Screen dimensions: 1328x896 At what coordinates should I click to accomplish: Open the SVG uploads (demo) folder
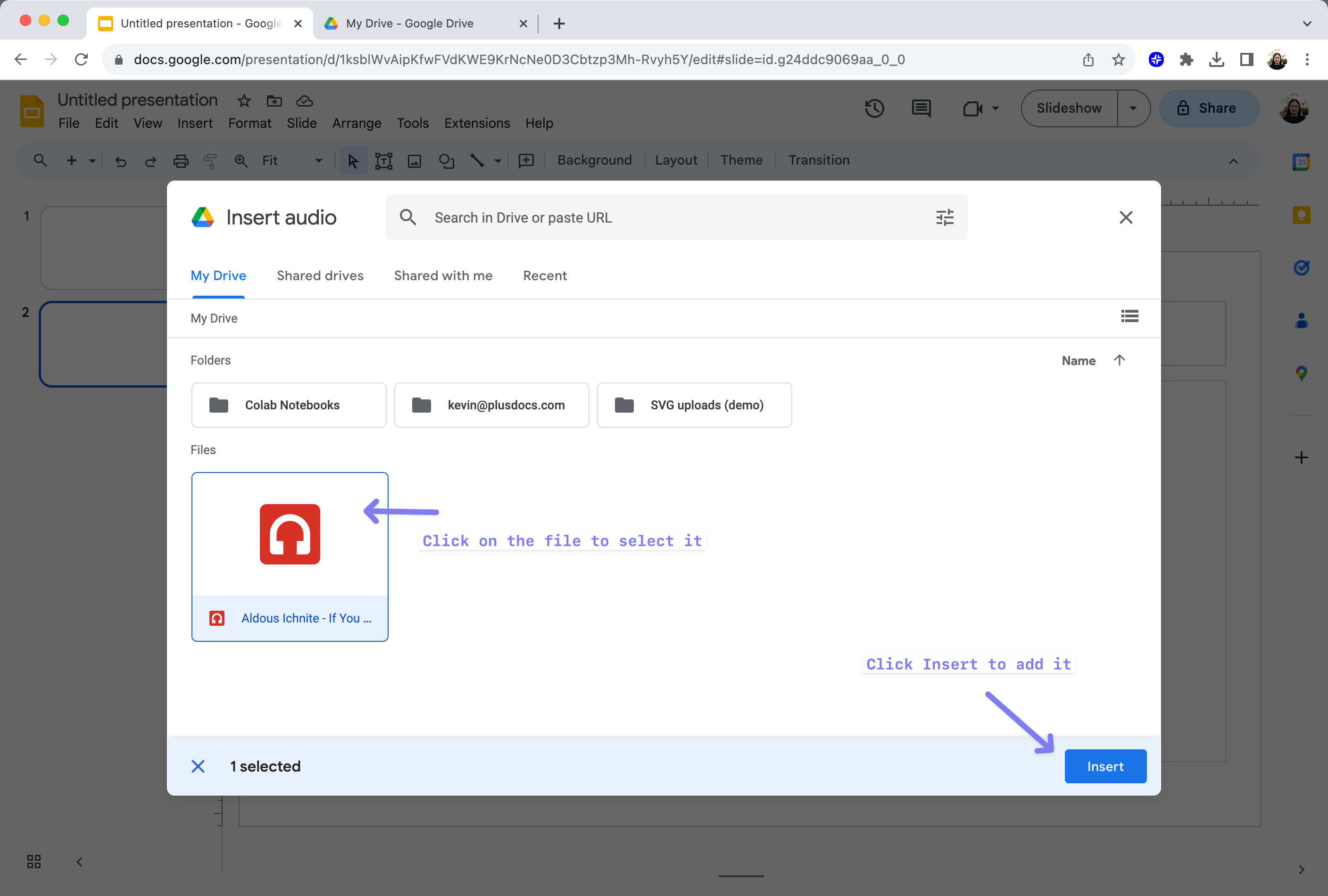(x=694, y=405)
